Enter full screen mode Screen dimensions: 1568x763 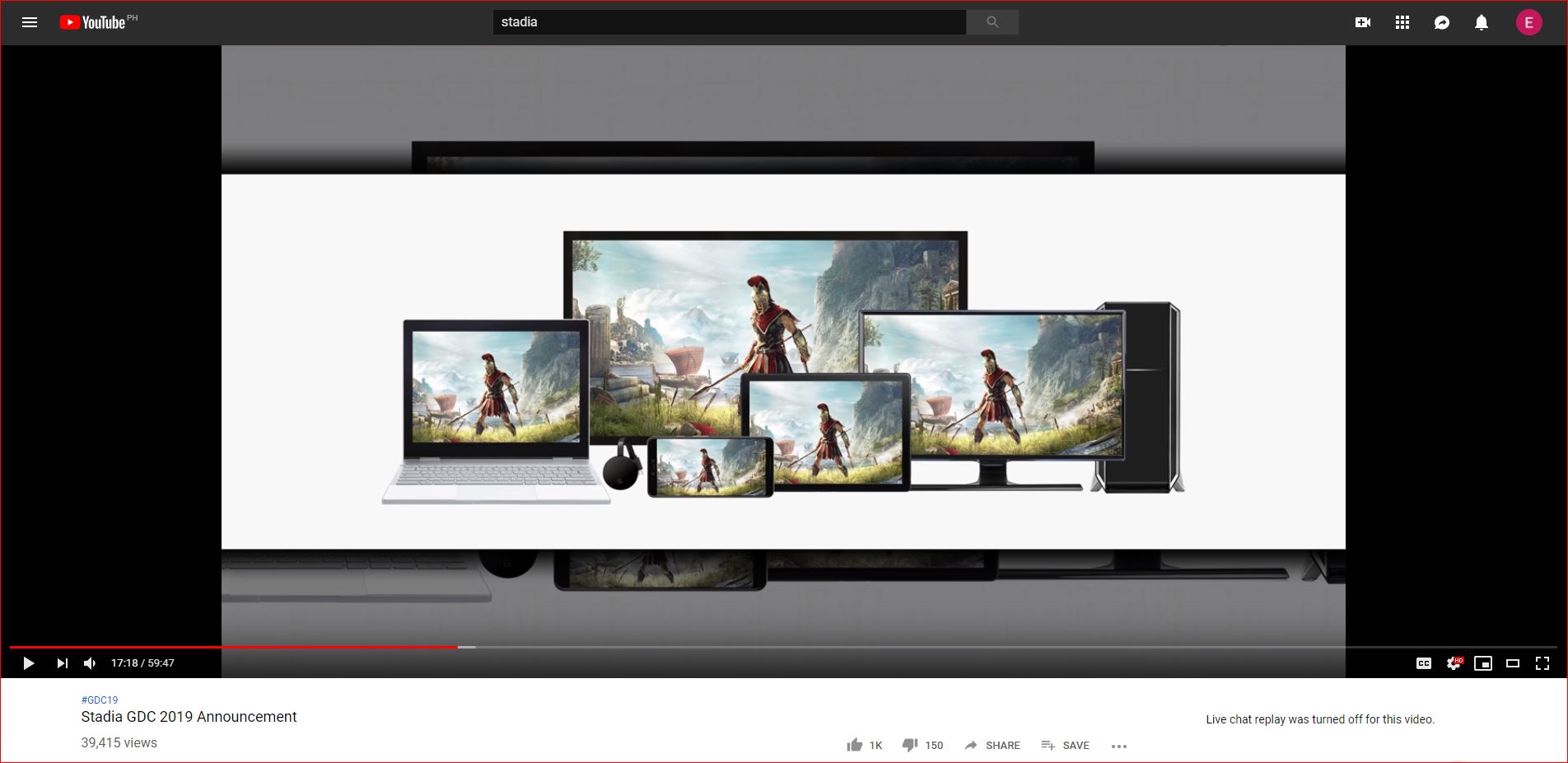[x=1542, y=663]
